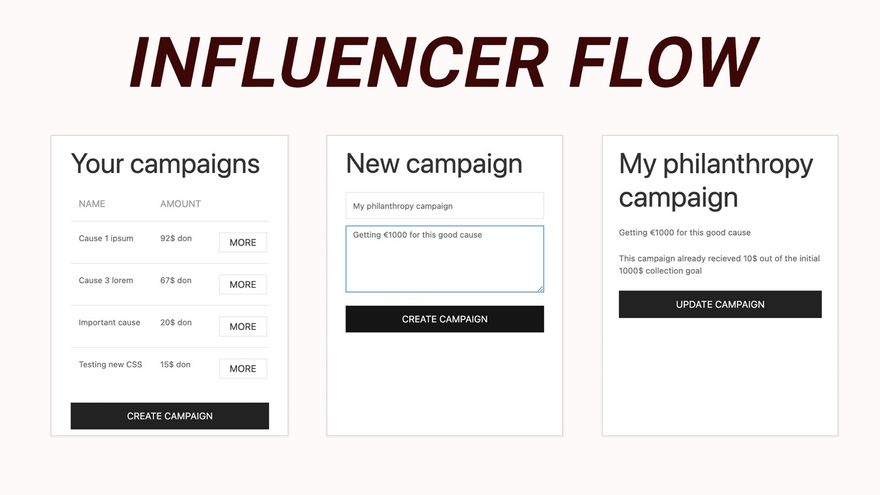The image size is (880, 495).
Task: Click the AMOUNT column header
Action: [181, 204]
